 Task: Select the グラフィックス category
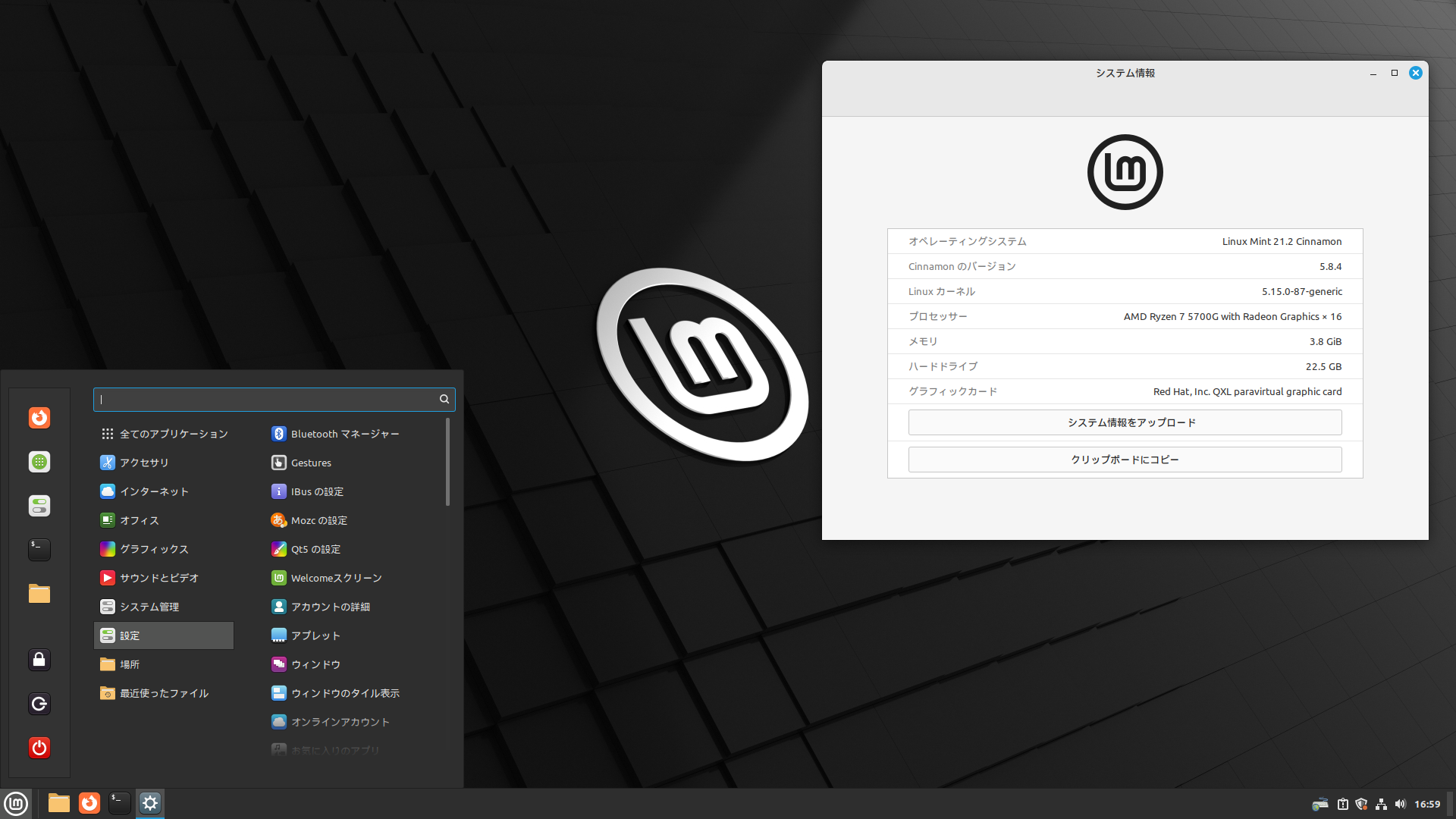coord(153,549)
